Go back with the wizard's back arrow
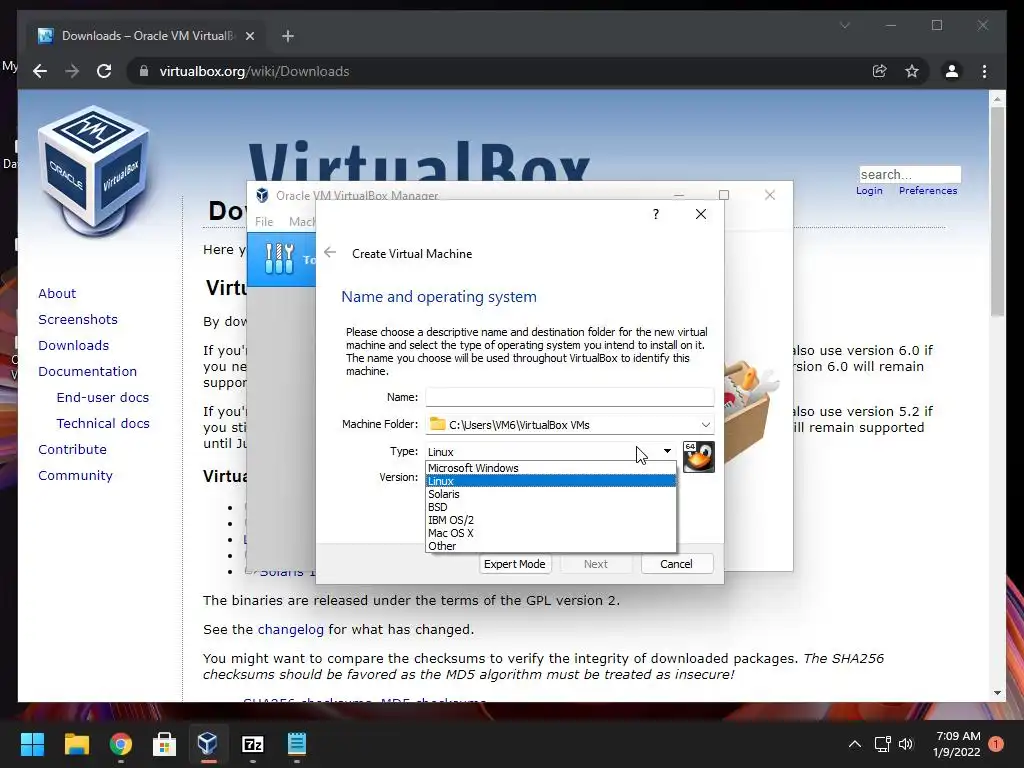Viewport: 1024px width, 768px height. click(330, 253)
